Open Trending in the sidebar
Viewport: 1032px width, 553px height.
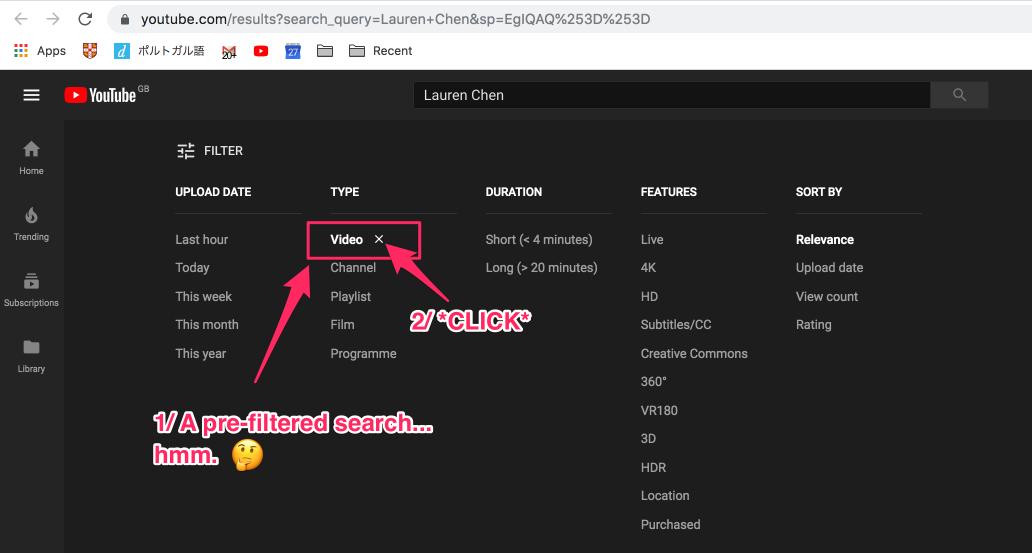[31, 224]
